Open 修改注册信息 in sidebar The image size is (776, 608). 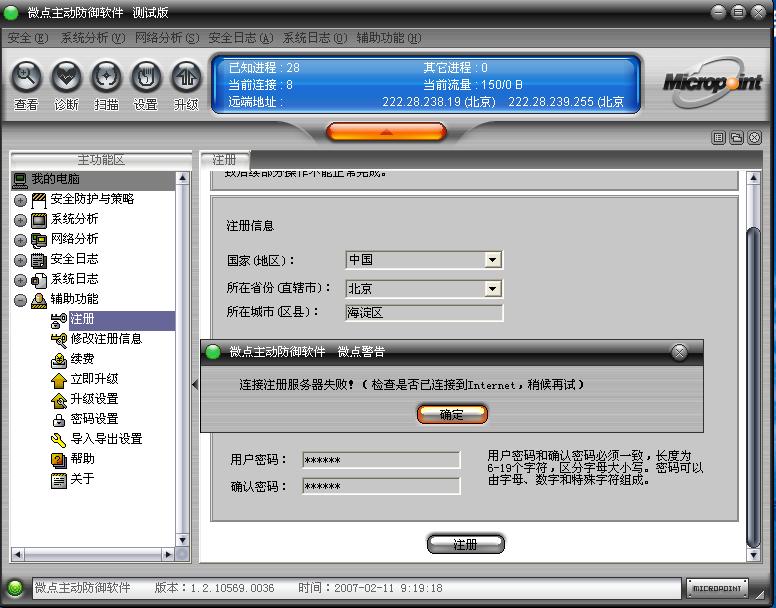tap(106, 339)
